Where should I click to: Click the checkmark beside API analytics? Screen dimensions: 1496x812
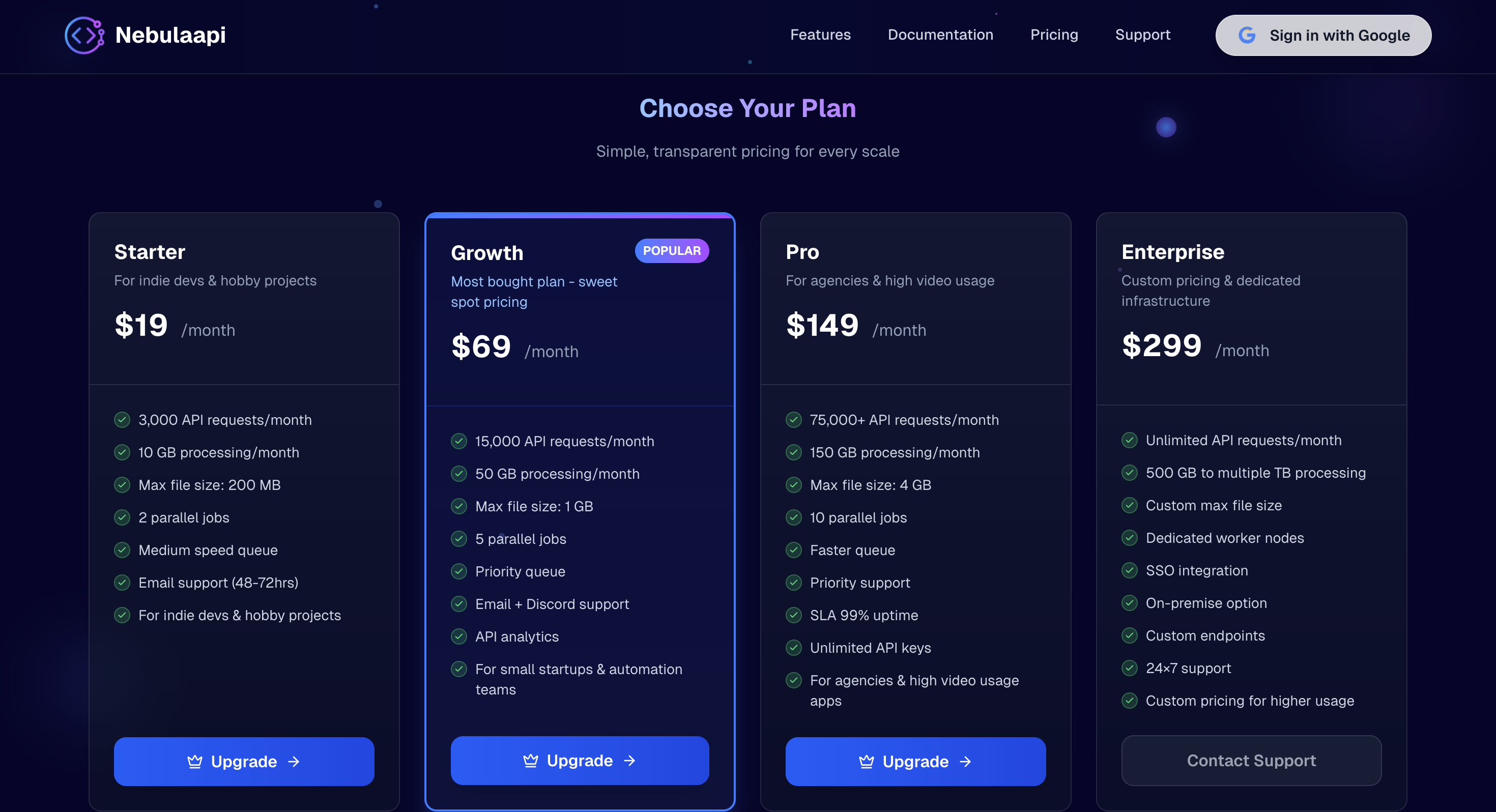(x=459, y=636)
